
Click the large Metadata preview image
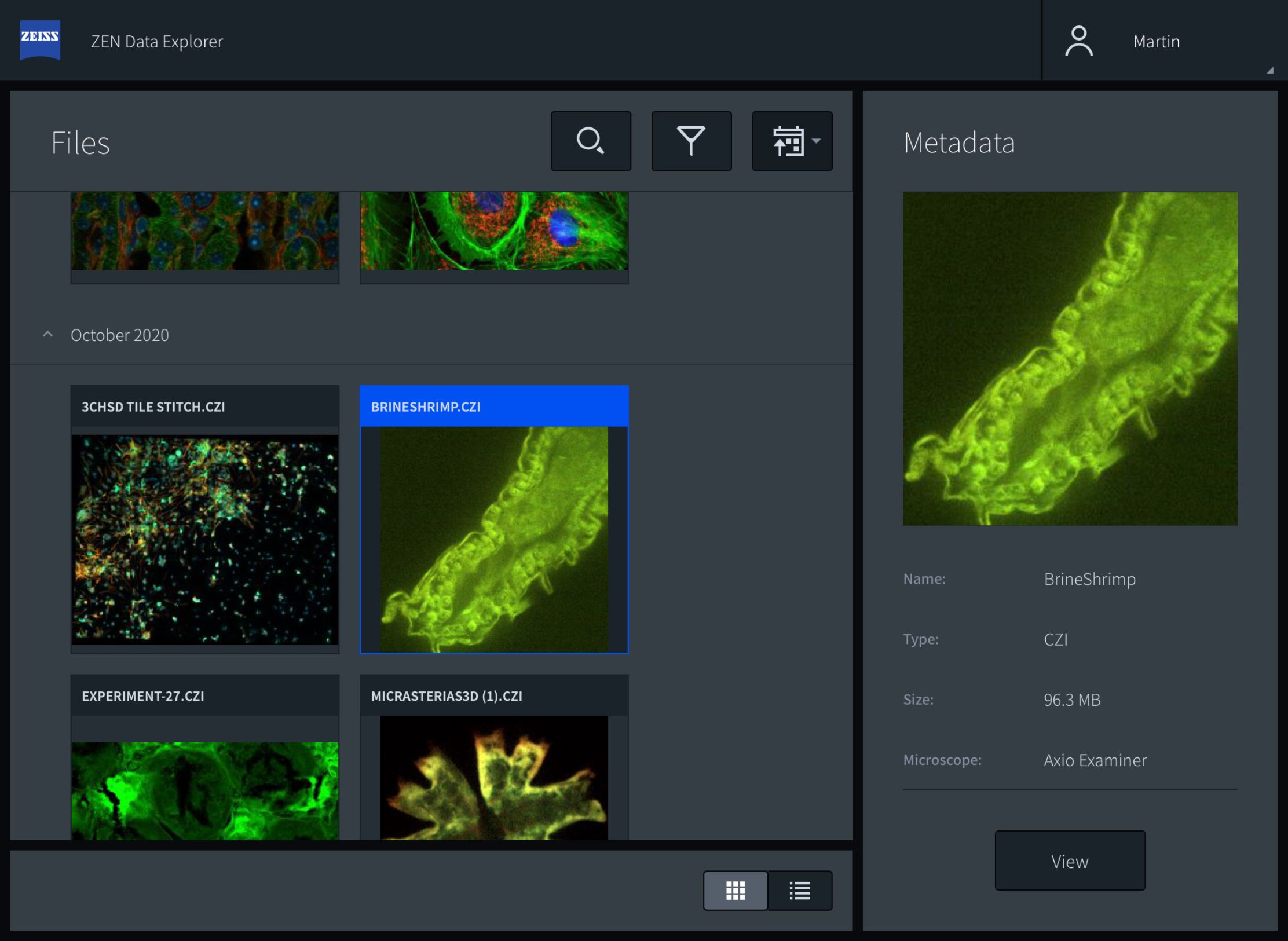tap(1070, 358)
